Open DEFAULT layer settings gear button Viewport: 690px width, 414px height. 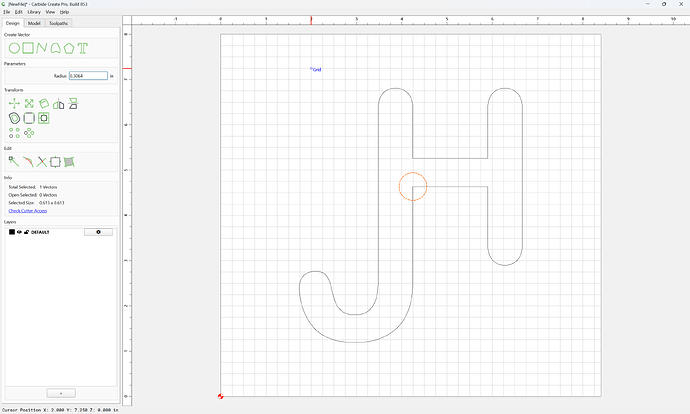pyautogui.click(x=98, y=232)
